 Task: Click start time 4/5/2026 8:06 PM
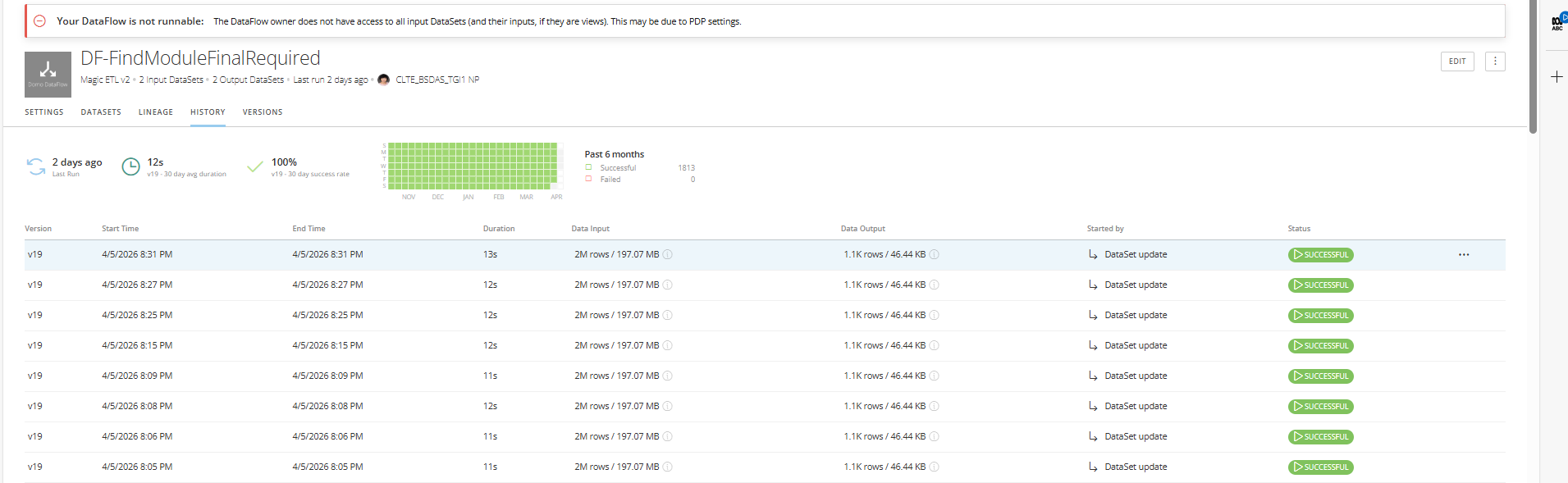coord(137,437)
